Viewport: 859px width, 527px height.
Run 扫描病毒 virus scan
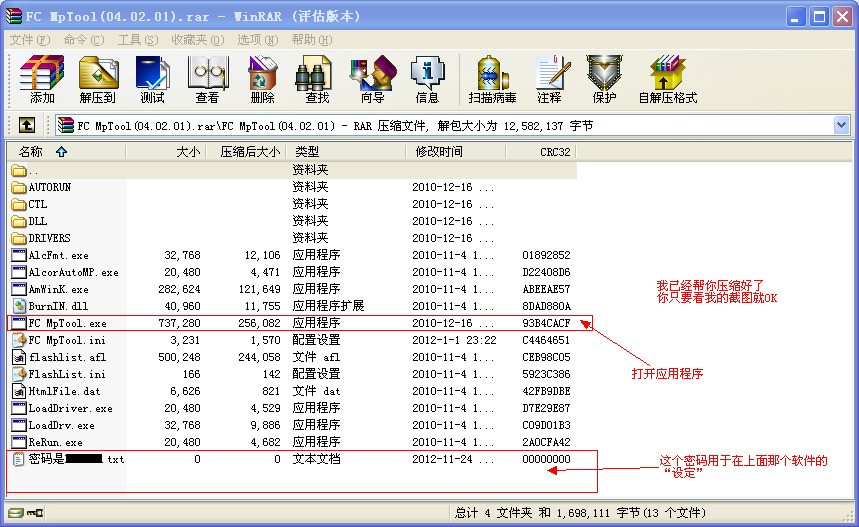click(x=492, y=79)
